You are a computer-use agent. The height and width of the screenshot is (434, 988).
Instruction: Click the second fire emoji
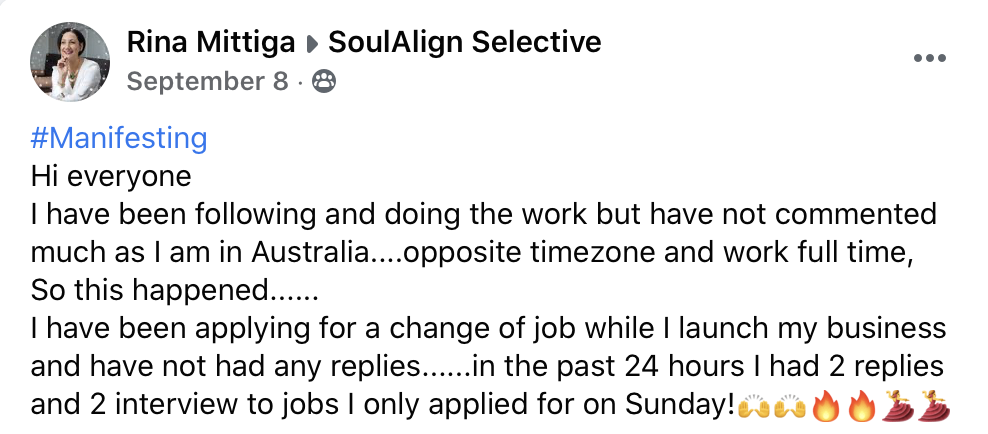point(862,407)
